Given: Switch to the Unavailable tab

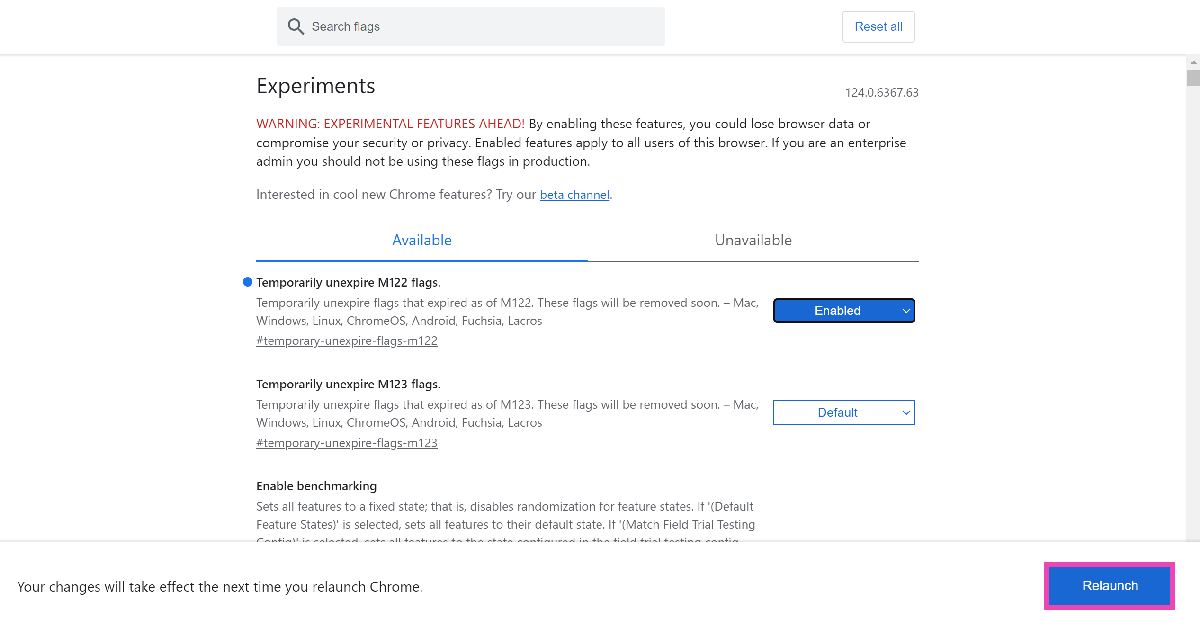Looking at the screenshot, I should [753, 240].
